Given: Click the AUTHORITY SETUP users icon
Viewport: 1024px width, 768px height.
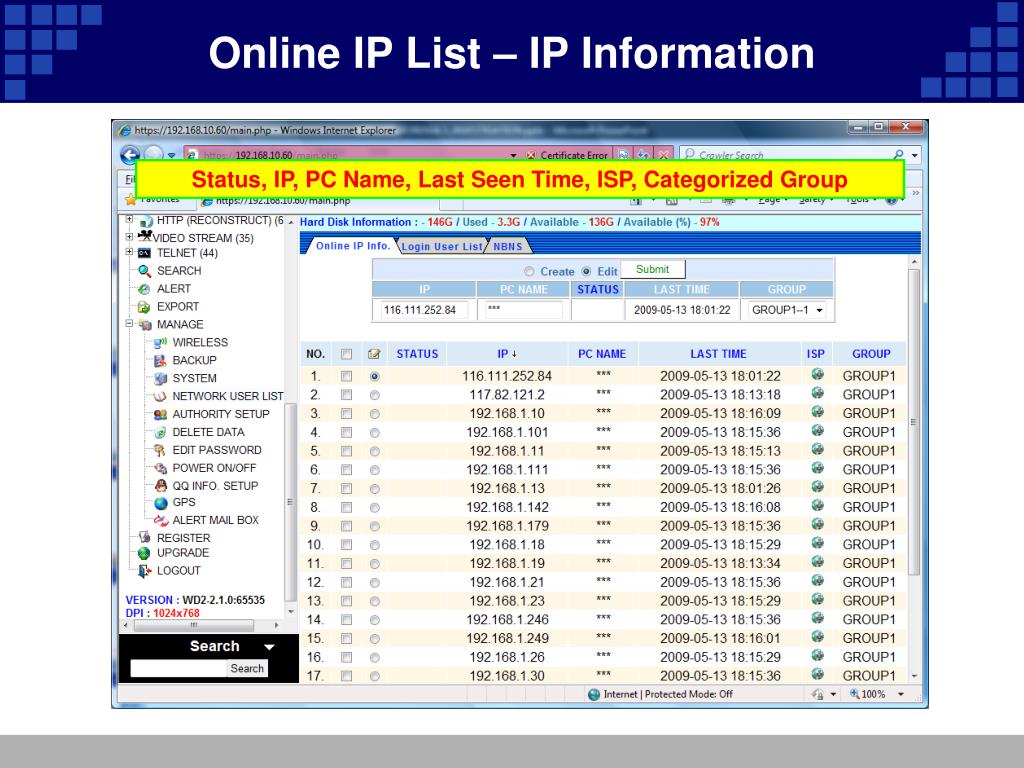Looking at the screenshot, I should tap(160, 414).
